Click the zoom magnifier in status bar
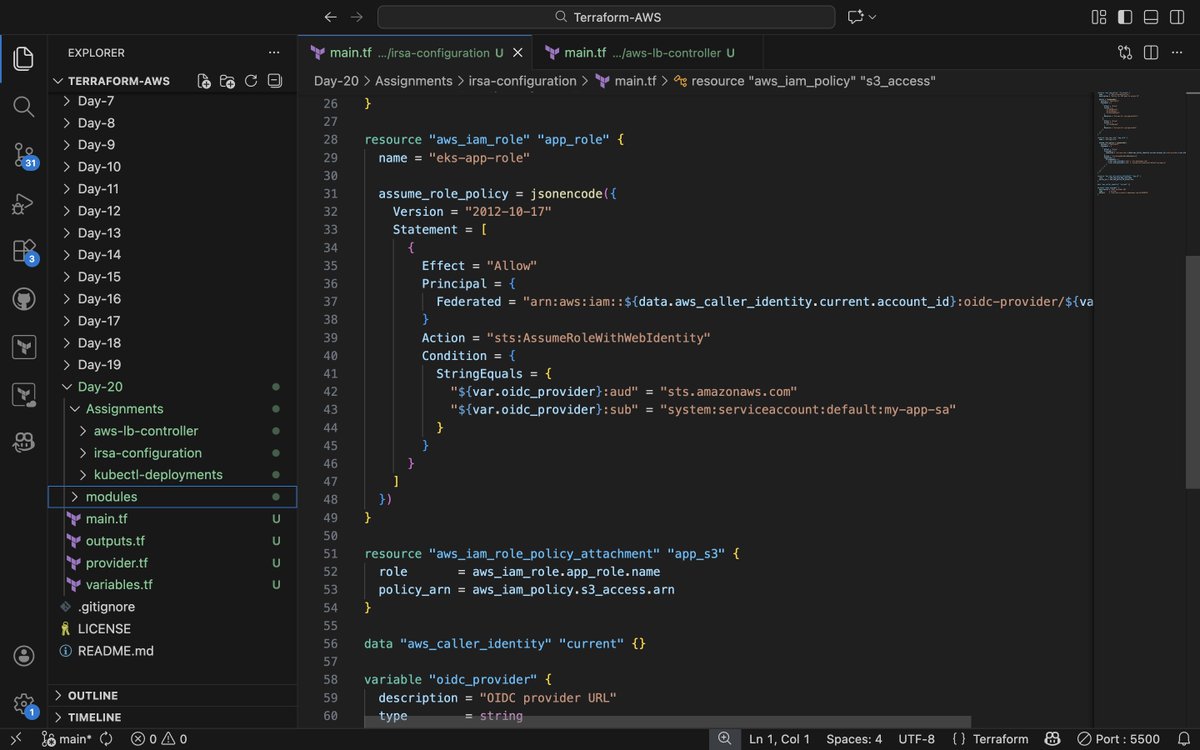 pos(724,739)
